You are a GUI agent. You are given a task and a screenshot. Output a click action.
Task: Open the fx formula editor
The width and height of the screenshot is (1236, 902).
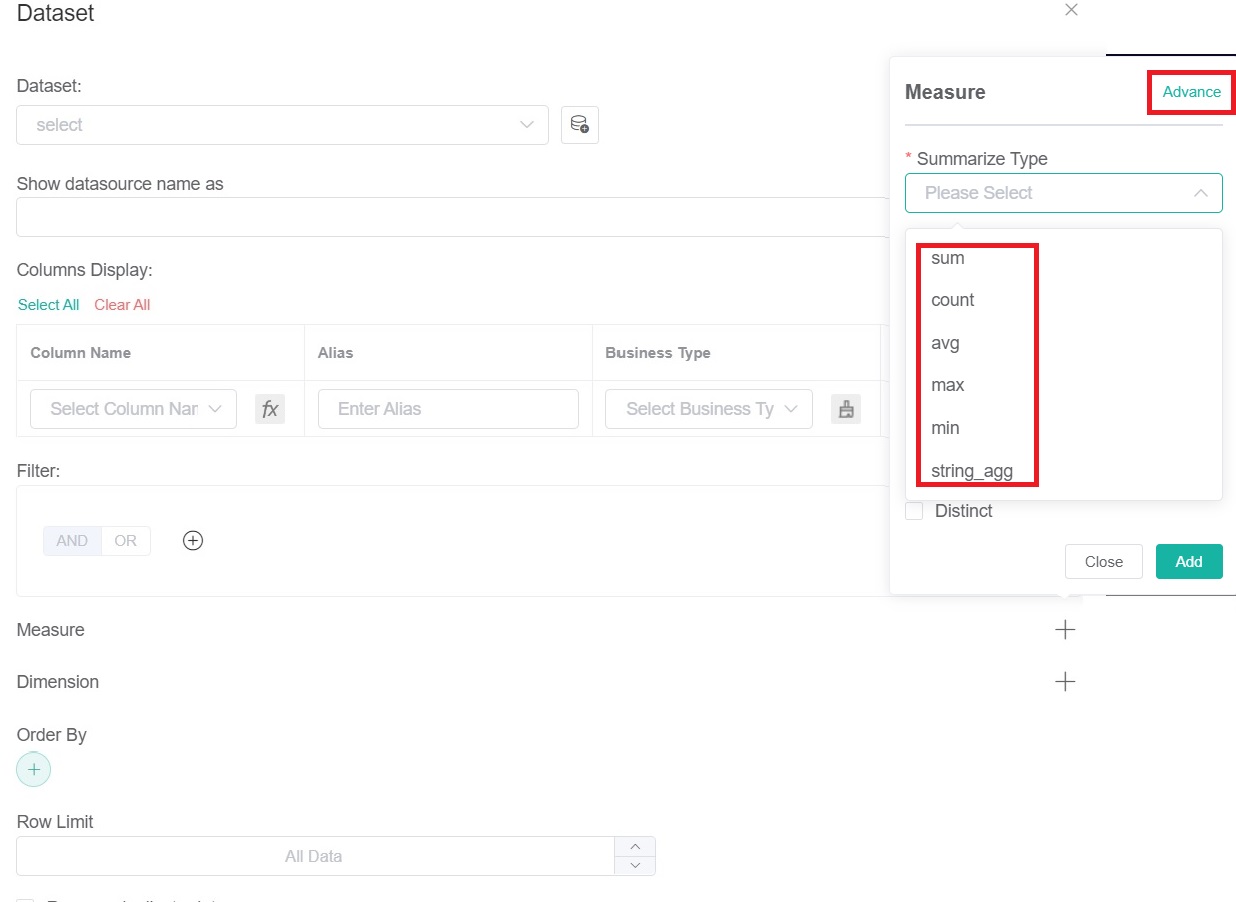(x=270, y=408)
